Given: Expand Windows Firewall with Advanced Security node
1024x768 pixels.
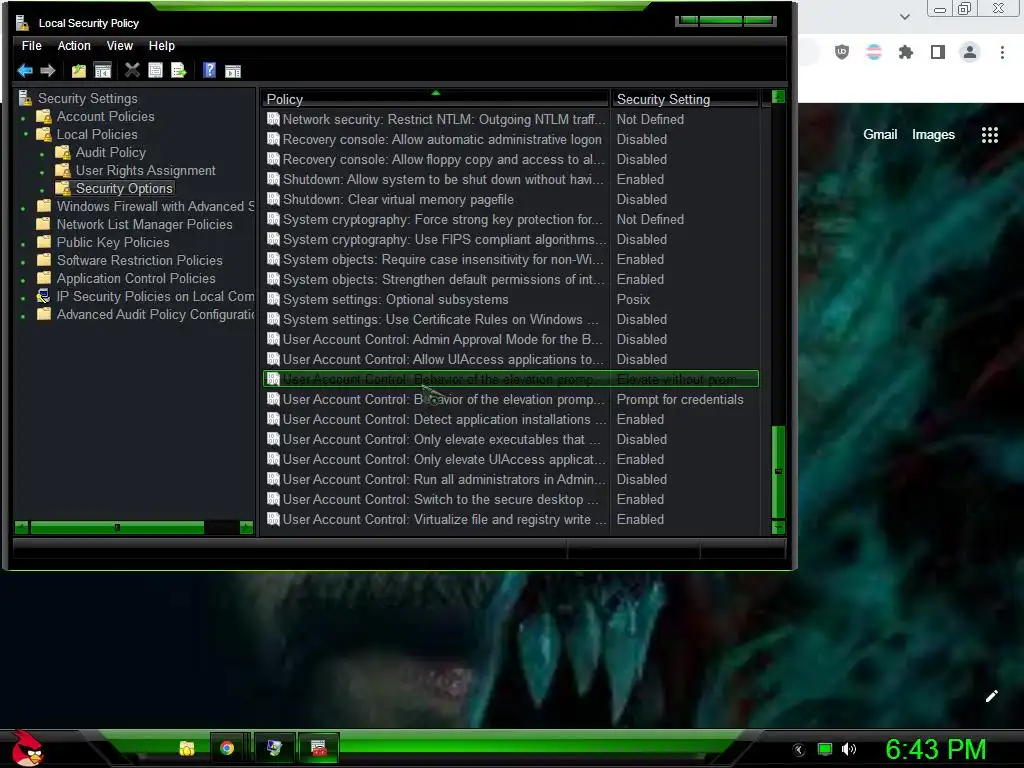Looking at the screenshot, I should click(x=24, y=208).
